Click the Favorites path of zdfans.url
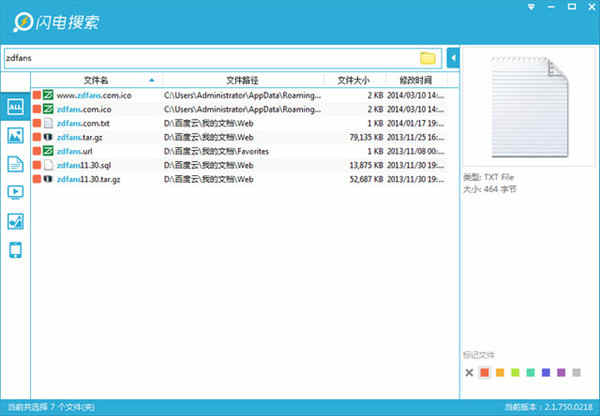The image size is (600, 416). 216,151
